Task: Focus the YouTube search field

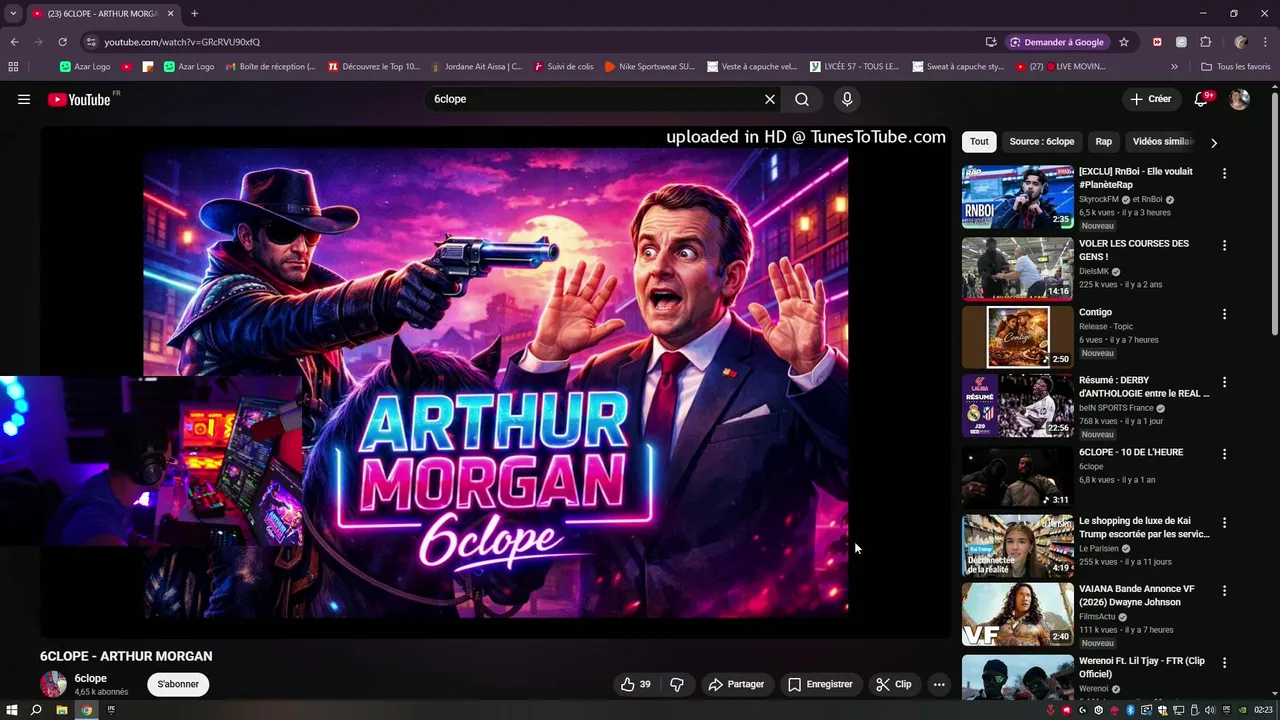Action: click(590, 99)
